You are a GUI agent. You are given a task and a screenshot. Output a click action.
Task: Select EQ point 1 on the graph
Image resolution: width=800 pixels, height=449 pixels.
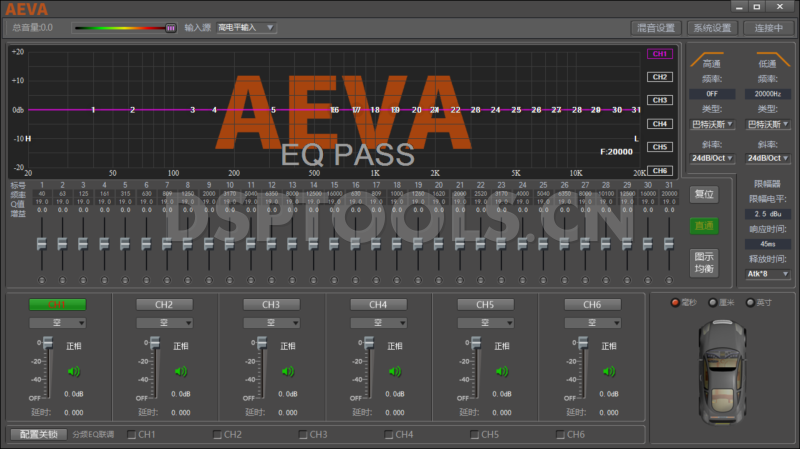click(93, 110)
